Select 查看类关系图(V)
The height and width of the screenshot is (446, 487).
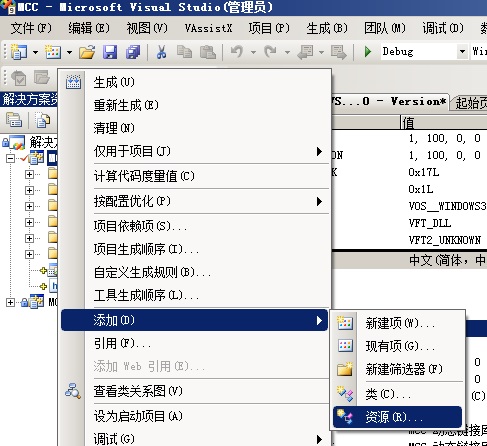[195, 391]
